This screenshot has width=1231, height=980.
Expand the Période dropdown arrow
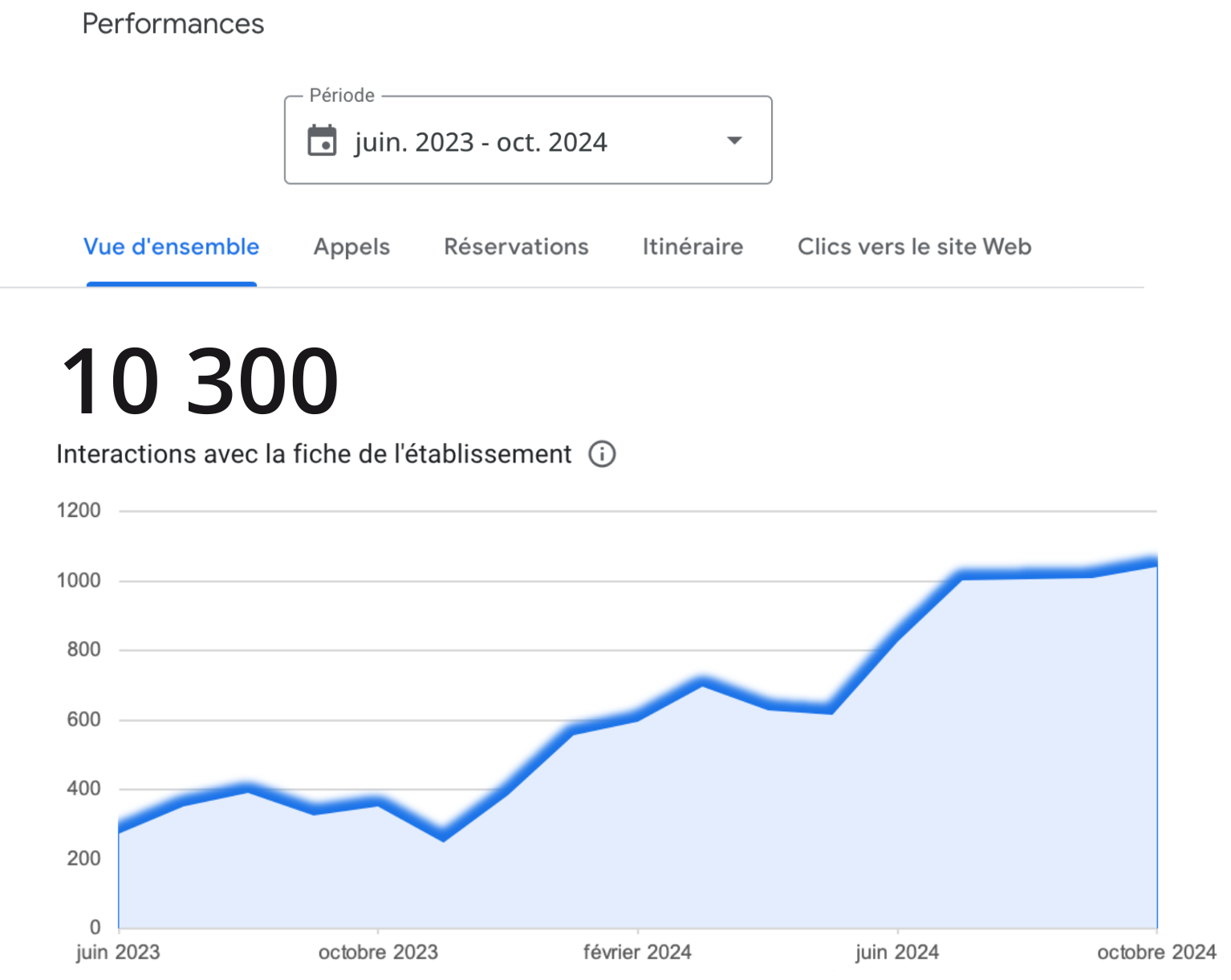pos(733,141)
